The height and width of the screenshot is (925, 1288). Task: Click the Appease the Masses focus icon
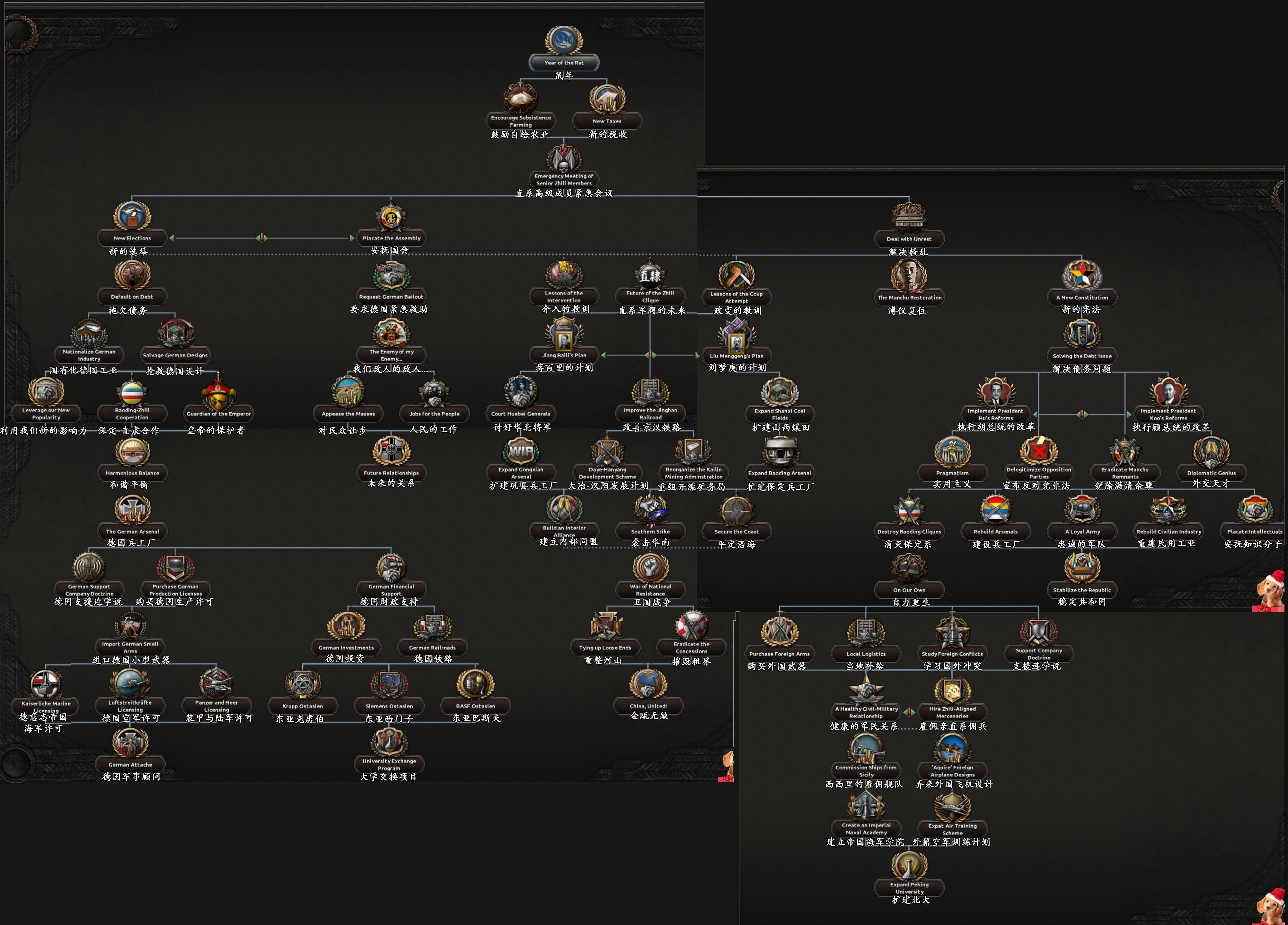(348, 392)
